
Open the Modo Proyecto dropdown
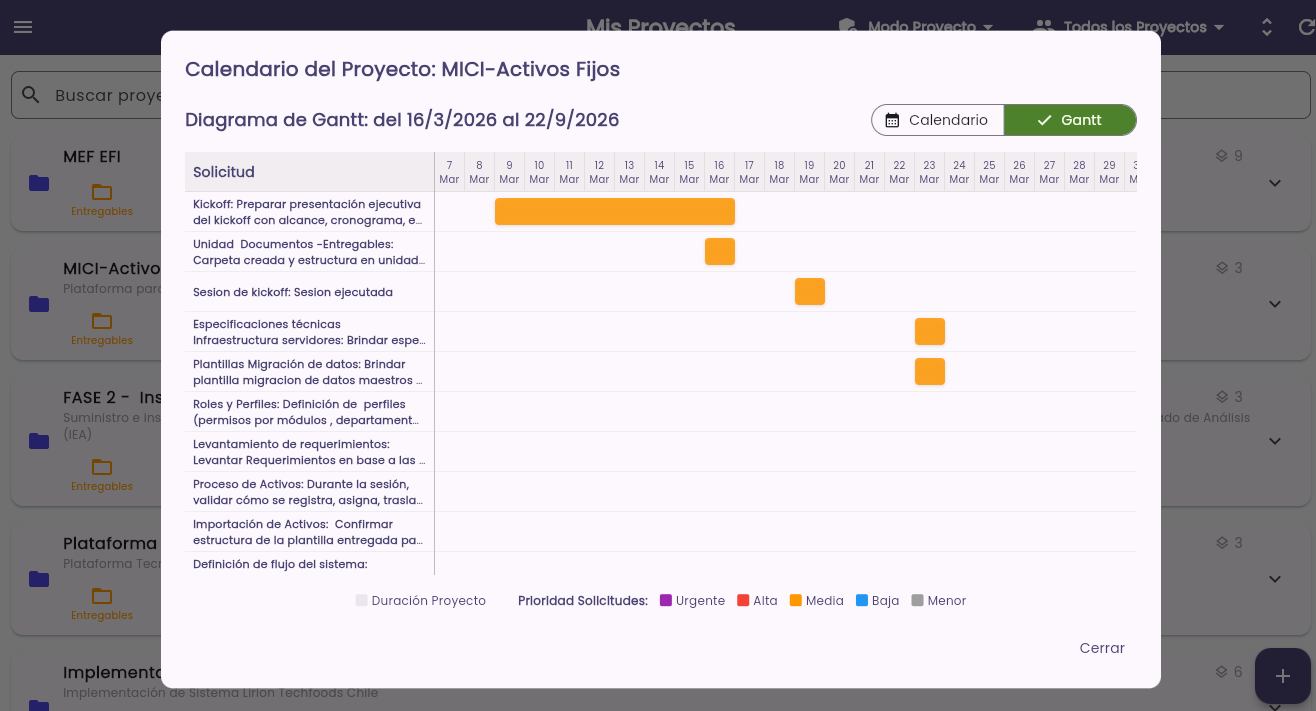916,27
